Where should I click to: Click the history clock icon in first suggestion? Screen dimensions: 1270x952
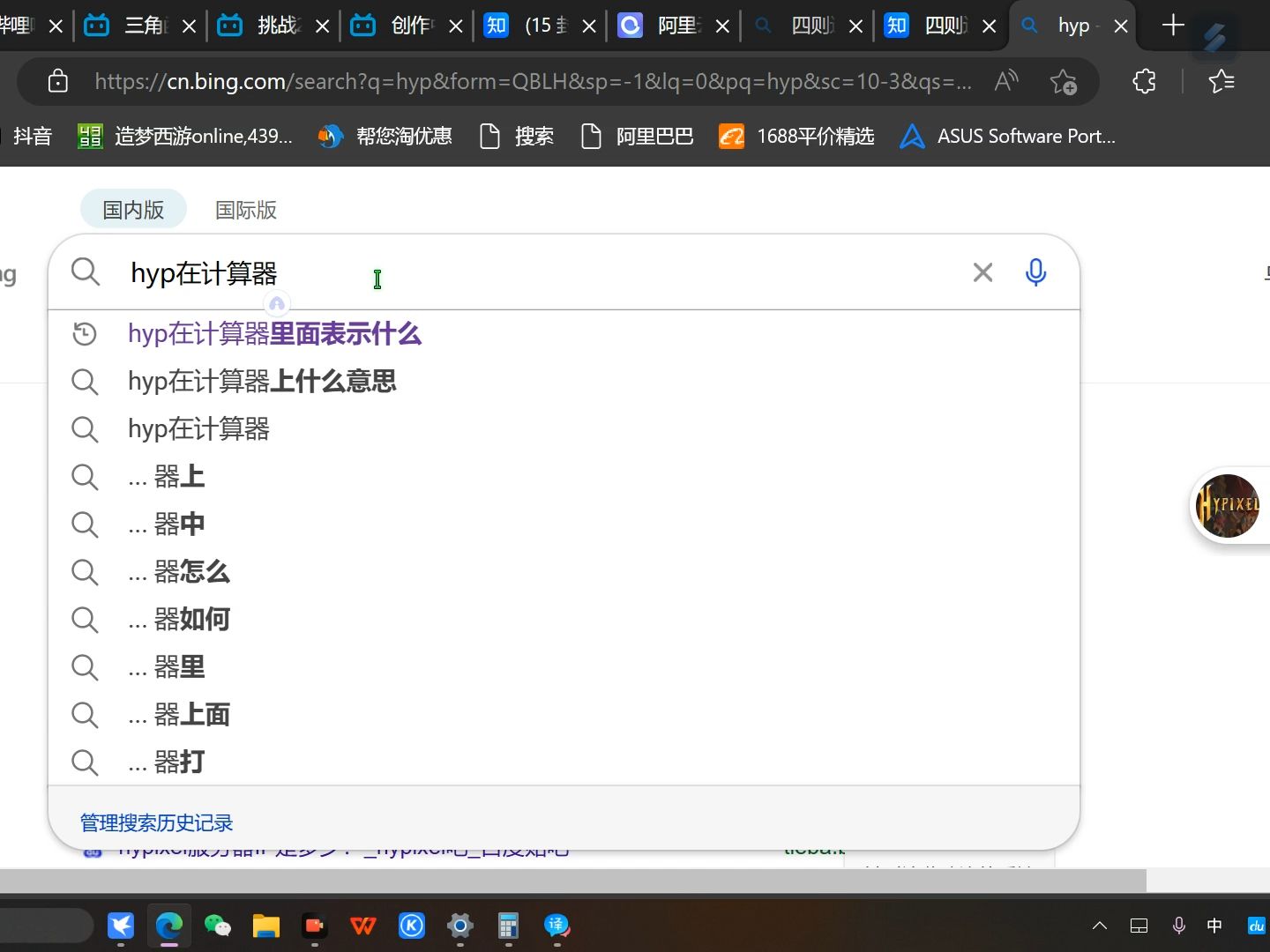pyautogui.click(x=85, y=334)
